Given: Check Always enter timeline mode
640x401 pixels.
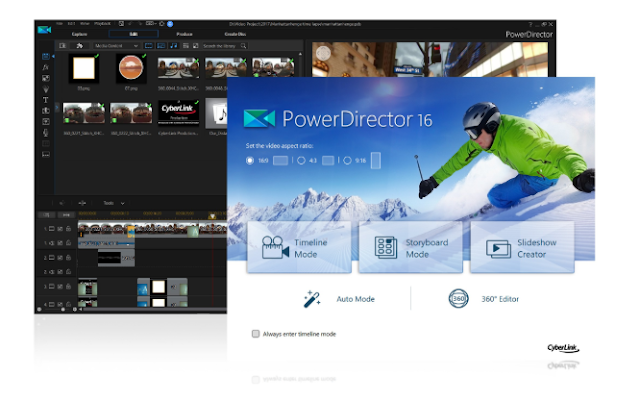Looking at the screenshot, I should click(256, 334).
